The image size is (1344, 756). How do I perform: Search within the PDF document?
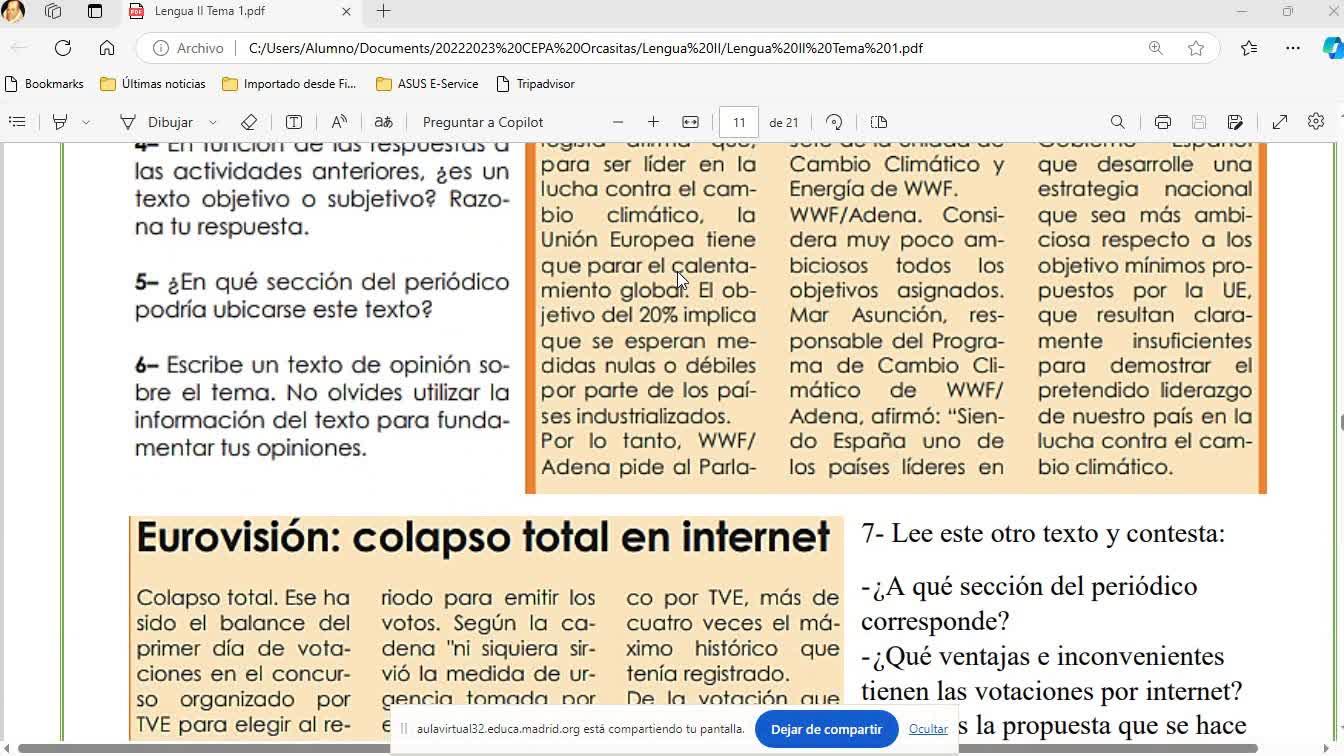(1118, 122)
